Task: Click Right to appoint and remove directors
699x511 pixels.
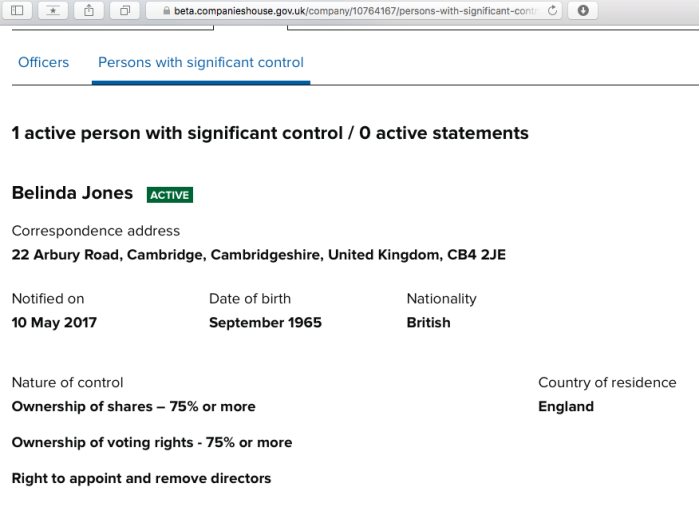Action: 141,479
